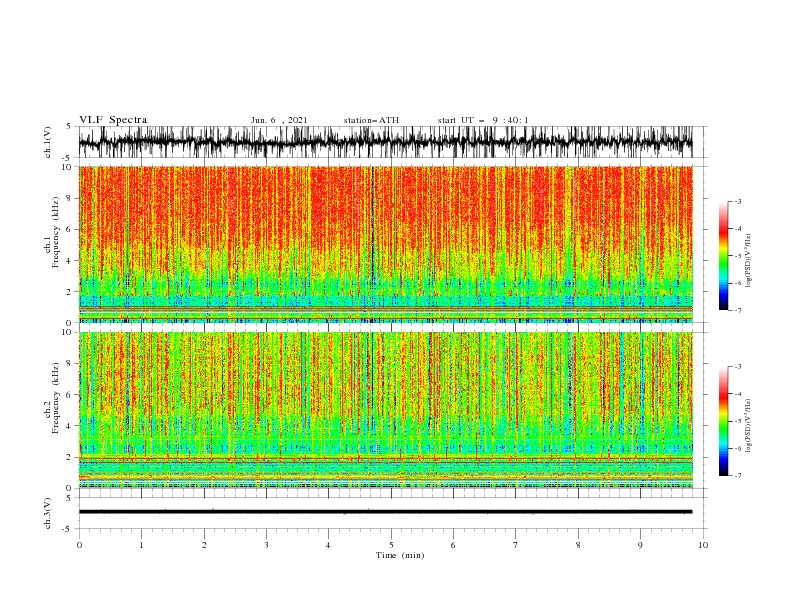Click inside the ch.2 spectrogram panel
Image resolution: width=792 pixels, height=612 pixels.
[x=385, y=410]
